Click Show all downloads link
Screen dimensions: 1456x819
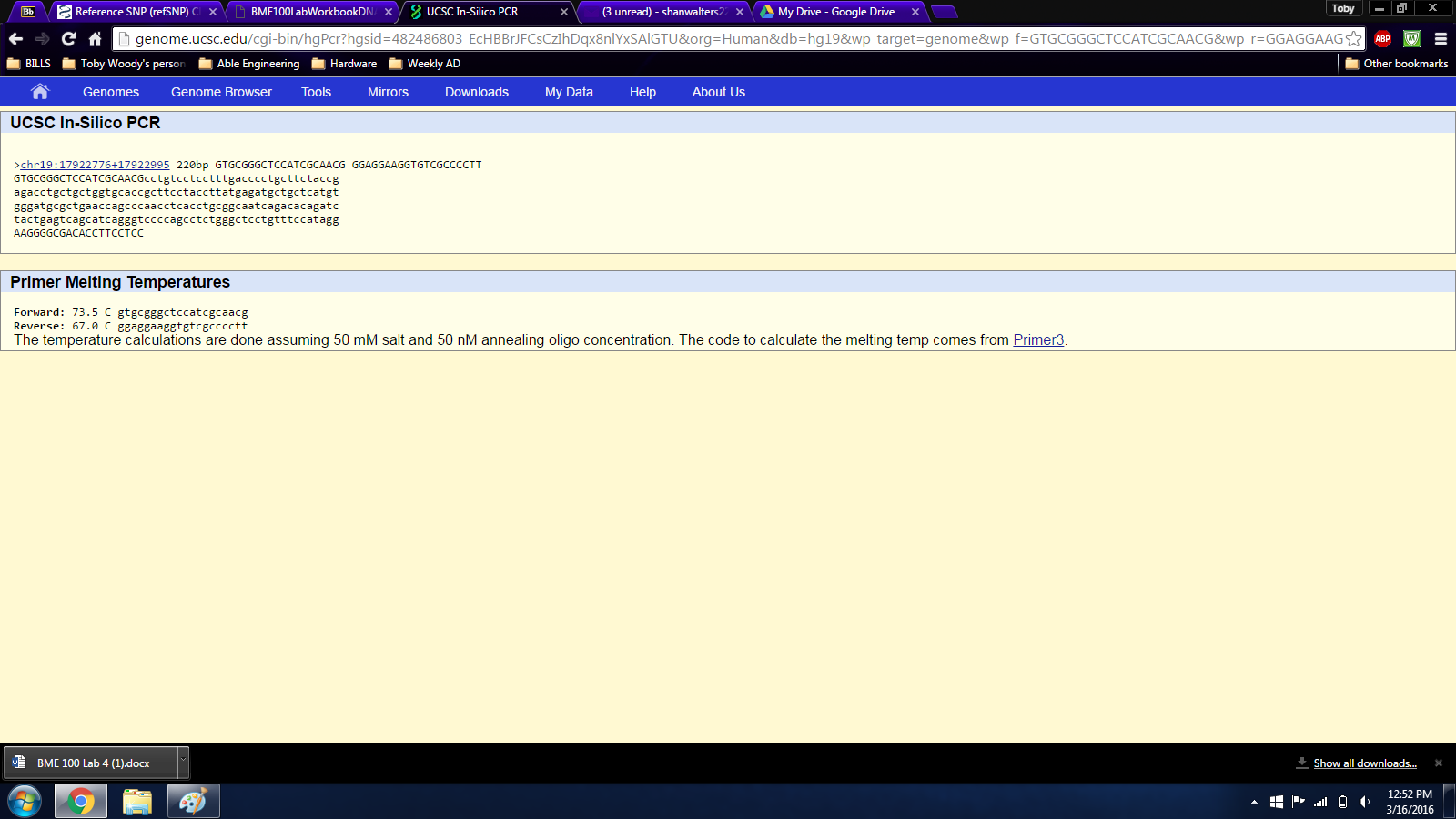pyautogui.click(x=1364, y=763)
